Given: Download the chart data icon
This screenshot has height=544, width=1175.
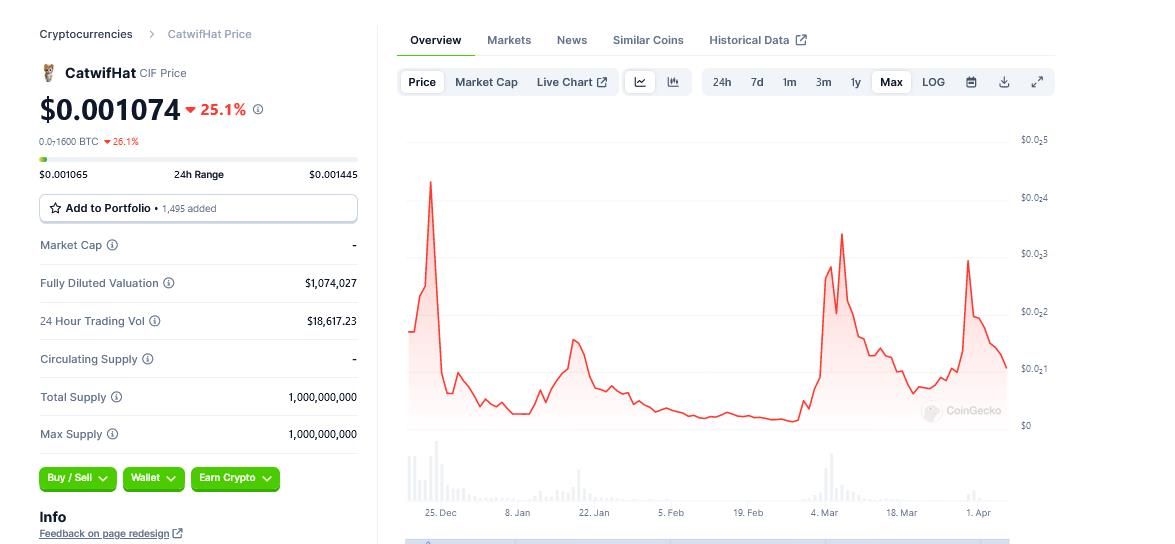Looking at the screenshot, I should pyautogui.click(x=1004, y=82).
